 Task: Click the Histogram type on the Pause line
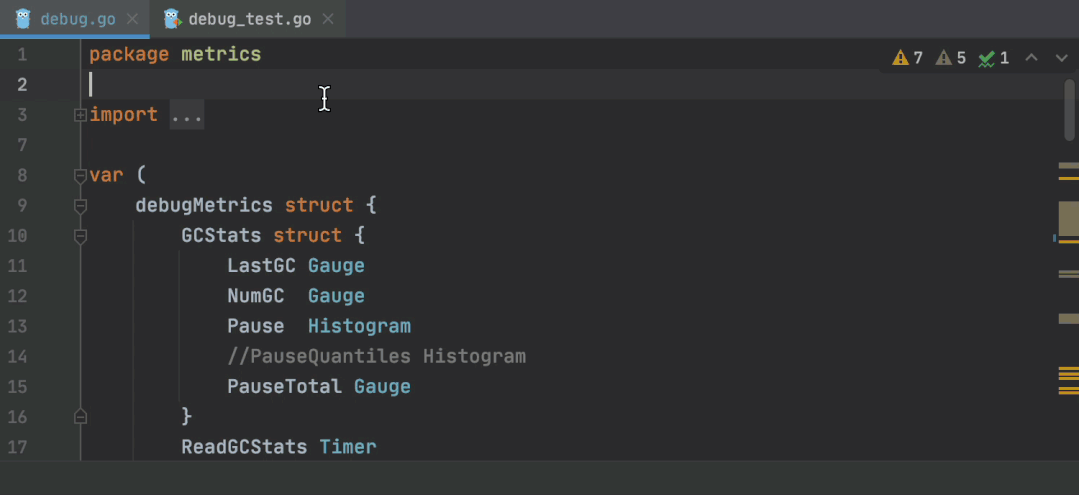(359, 326)
